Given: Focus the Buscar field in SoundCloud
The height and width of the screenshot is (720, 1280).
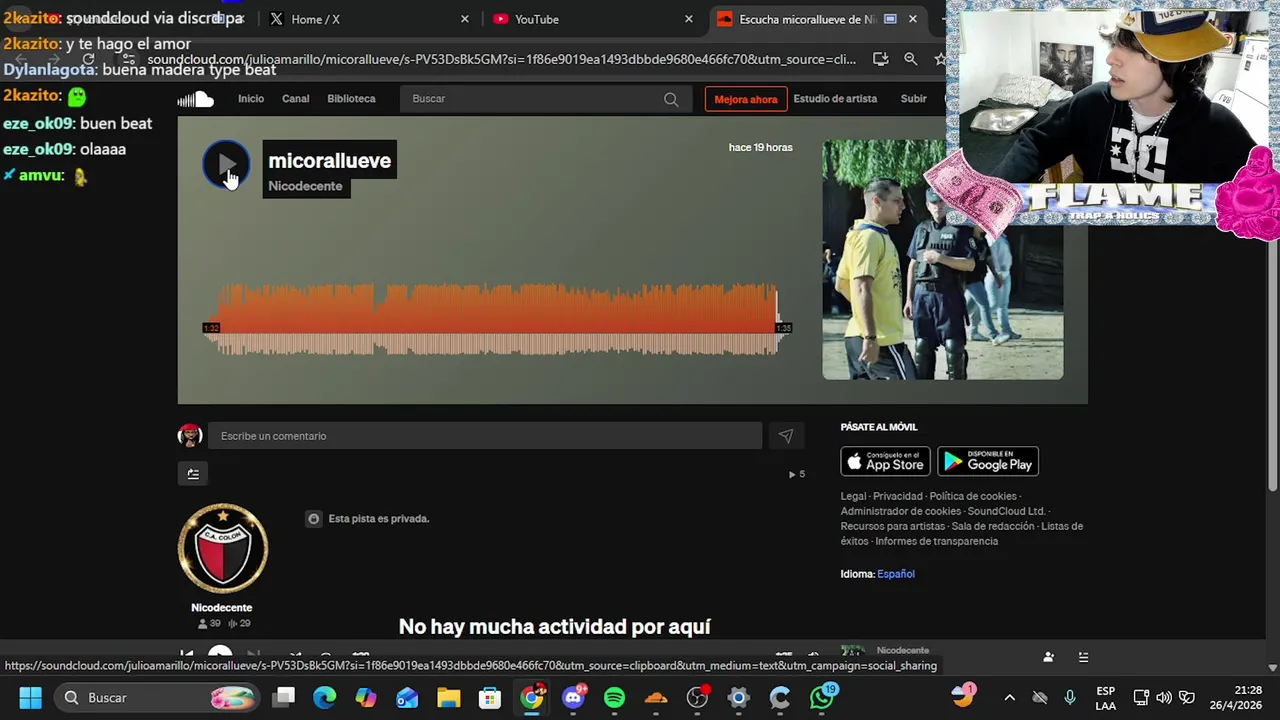Looking at the screenshot, I should click(545, 99).
